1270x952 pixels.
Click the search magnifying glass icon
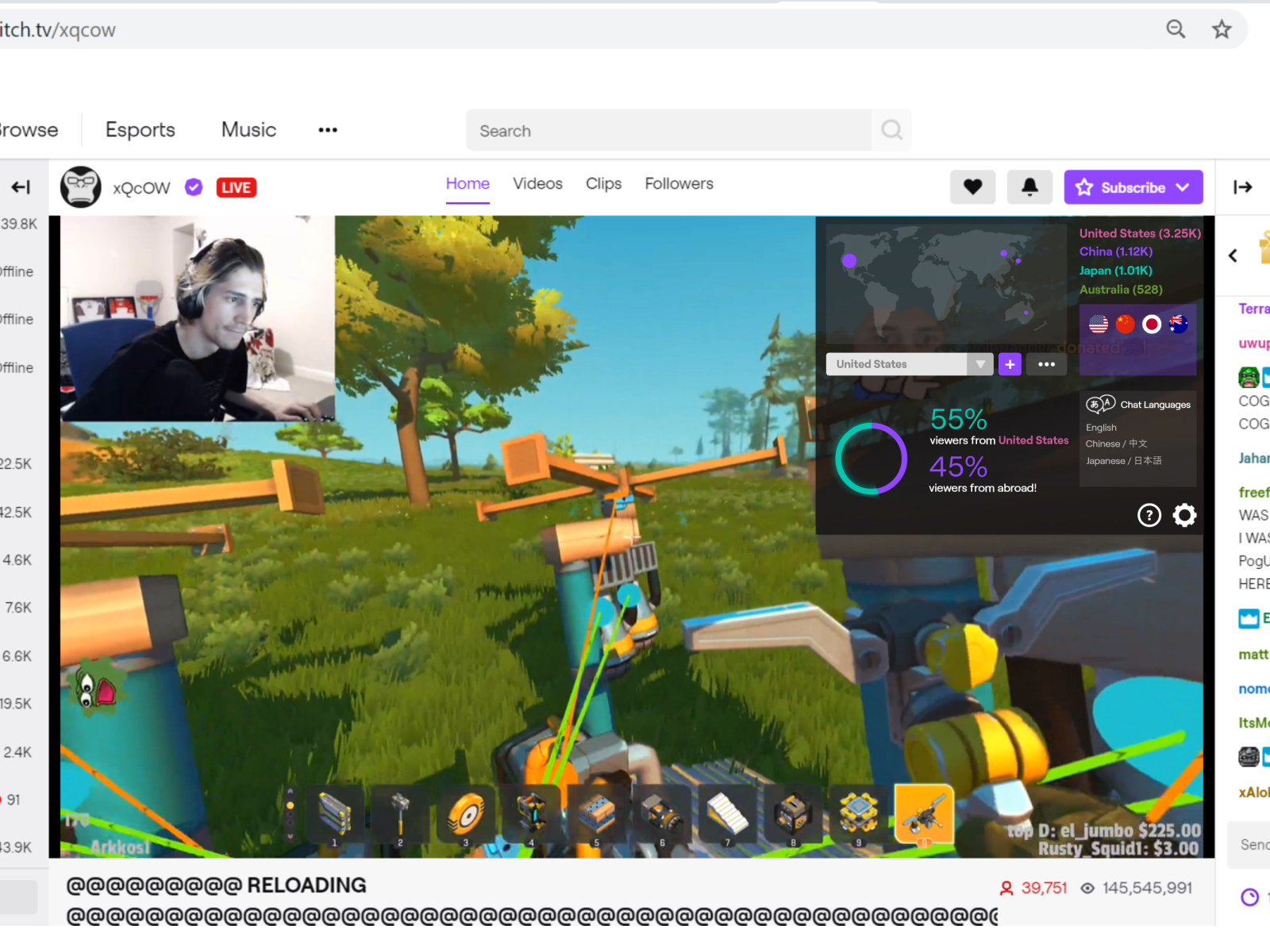click(891, 130)
